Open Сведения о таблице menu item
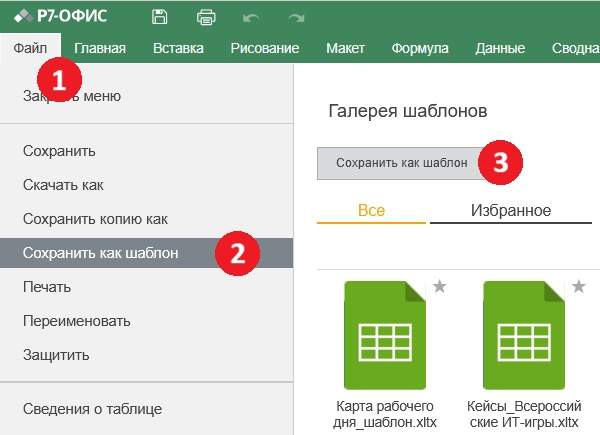The height and width of the screenshot is (435, 600). click(147, 409)
